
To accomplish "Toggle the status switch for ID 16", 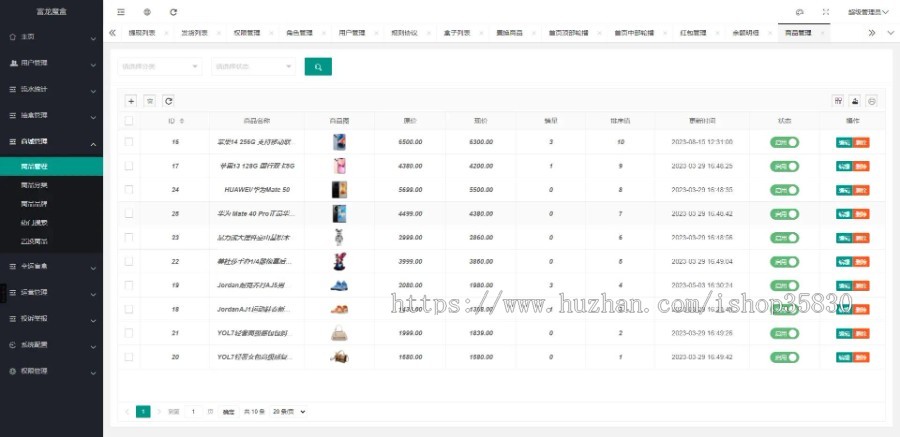I will (x=784, y=142).
